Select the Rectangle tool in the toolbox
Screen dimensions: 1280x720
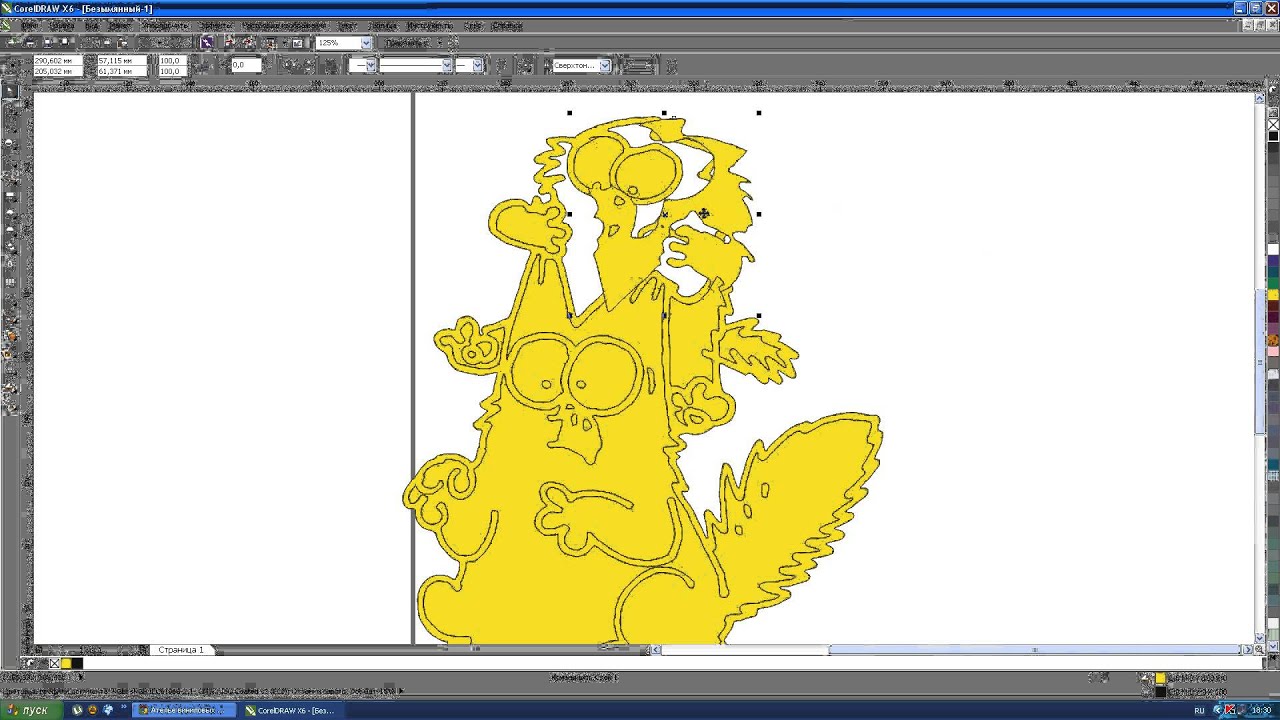11,194
